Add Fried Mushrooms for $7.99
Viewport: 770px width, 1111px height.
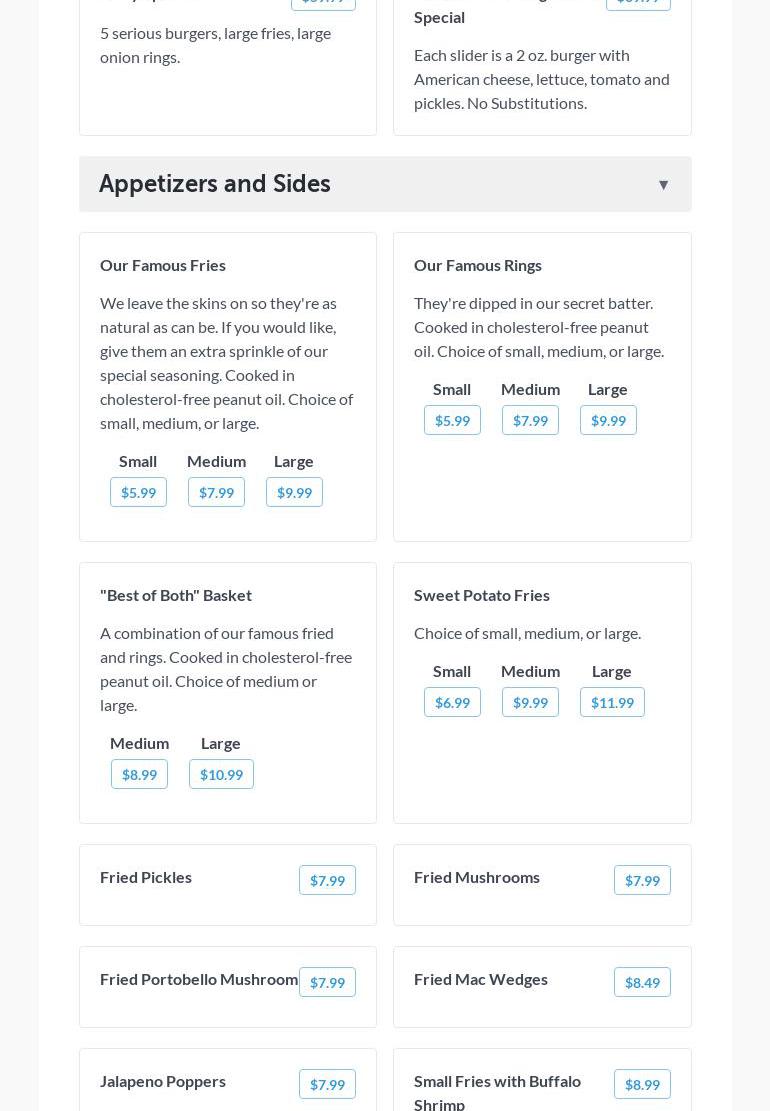coord(642,881)
